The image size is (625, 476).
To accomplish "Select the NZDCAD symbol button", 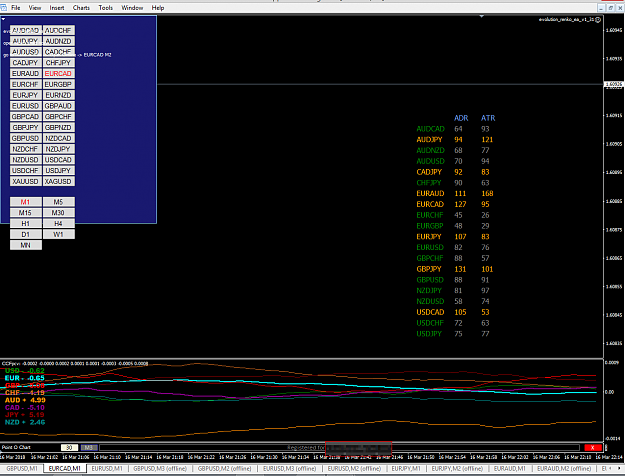I will point(59,138).
